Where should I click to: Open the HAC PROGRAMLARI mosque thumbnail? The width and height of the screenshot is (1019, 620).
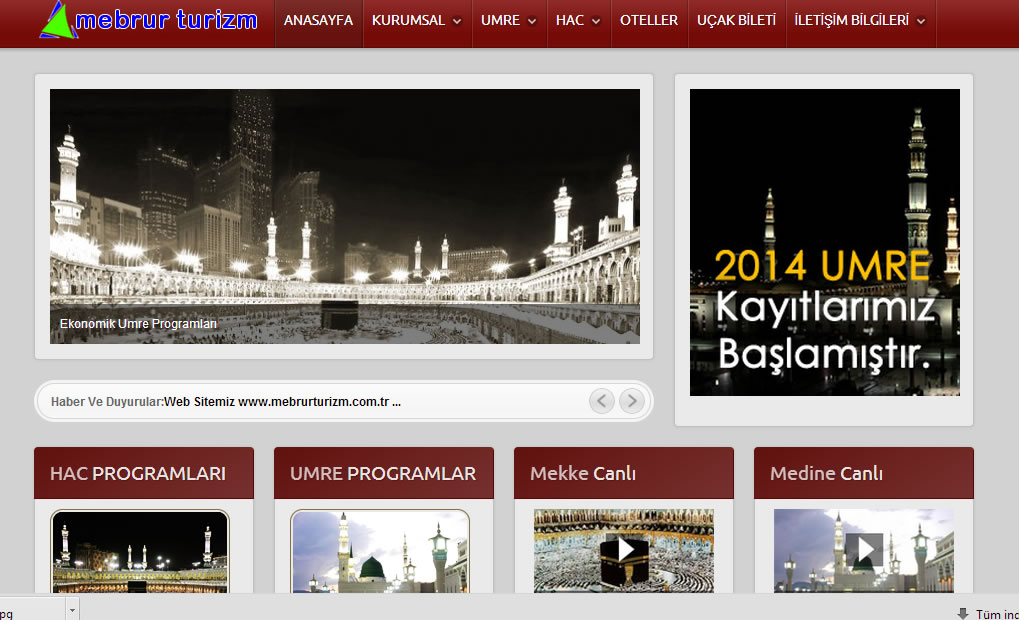(140, 551)
